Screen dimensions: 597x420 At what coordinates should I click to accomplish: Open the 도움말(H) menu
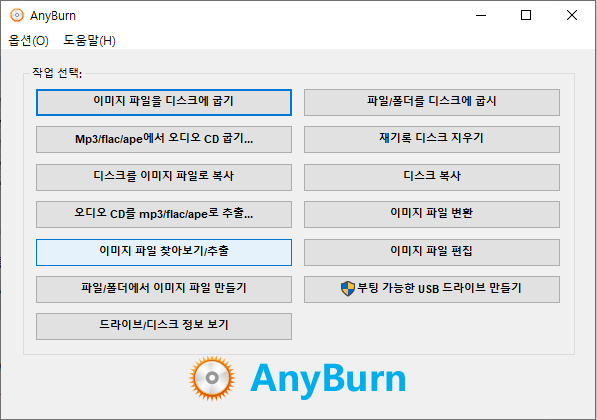(x=89, y=40)
